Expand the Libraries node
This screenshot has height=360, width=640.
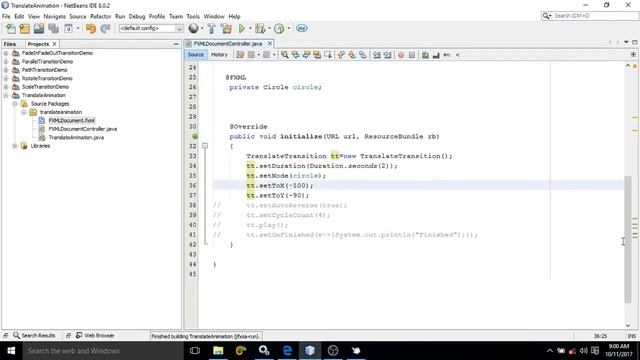[15, 146]
